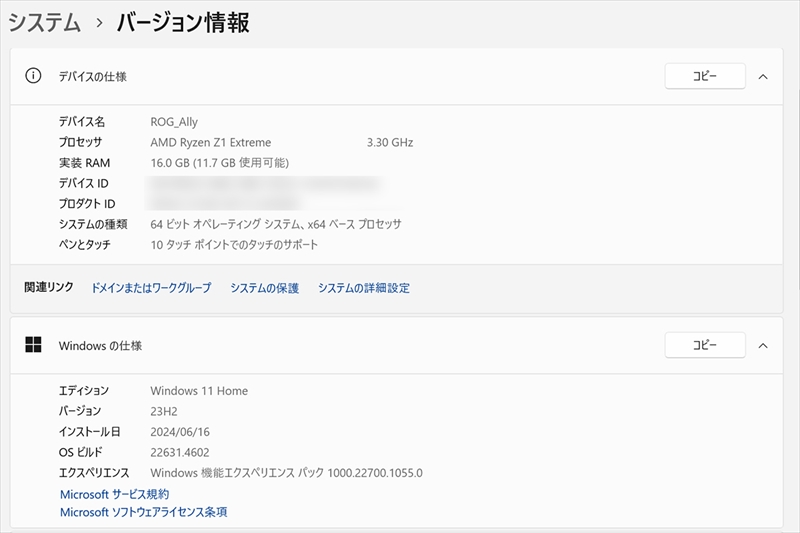Click the 関連リンク label

point(49,287)
